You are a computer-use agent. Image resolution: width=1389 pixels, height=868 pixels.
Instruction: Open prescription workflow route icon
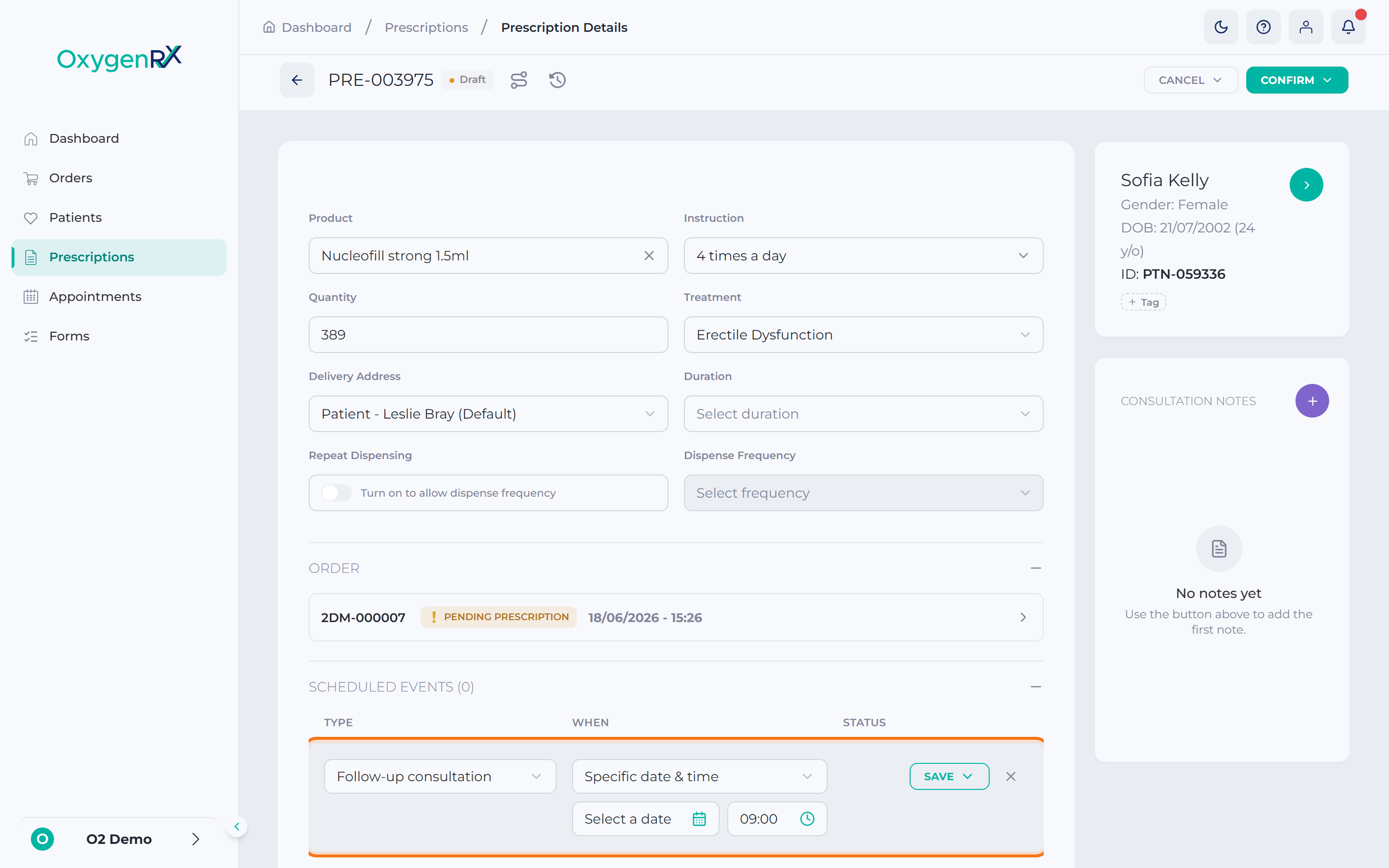pyautogui.click(x=519, y=80)
